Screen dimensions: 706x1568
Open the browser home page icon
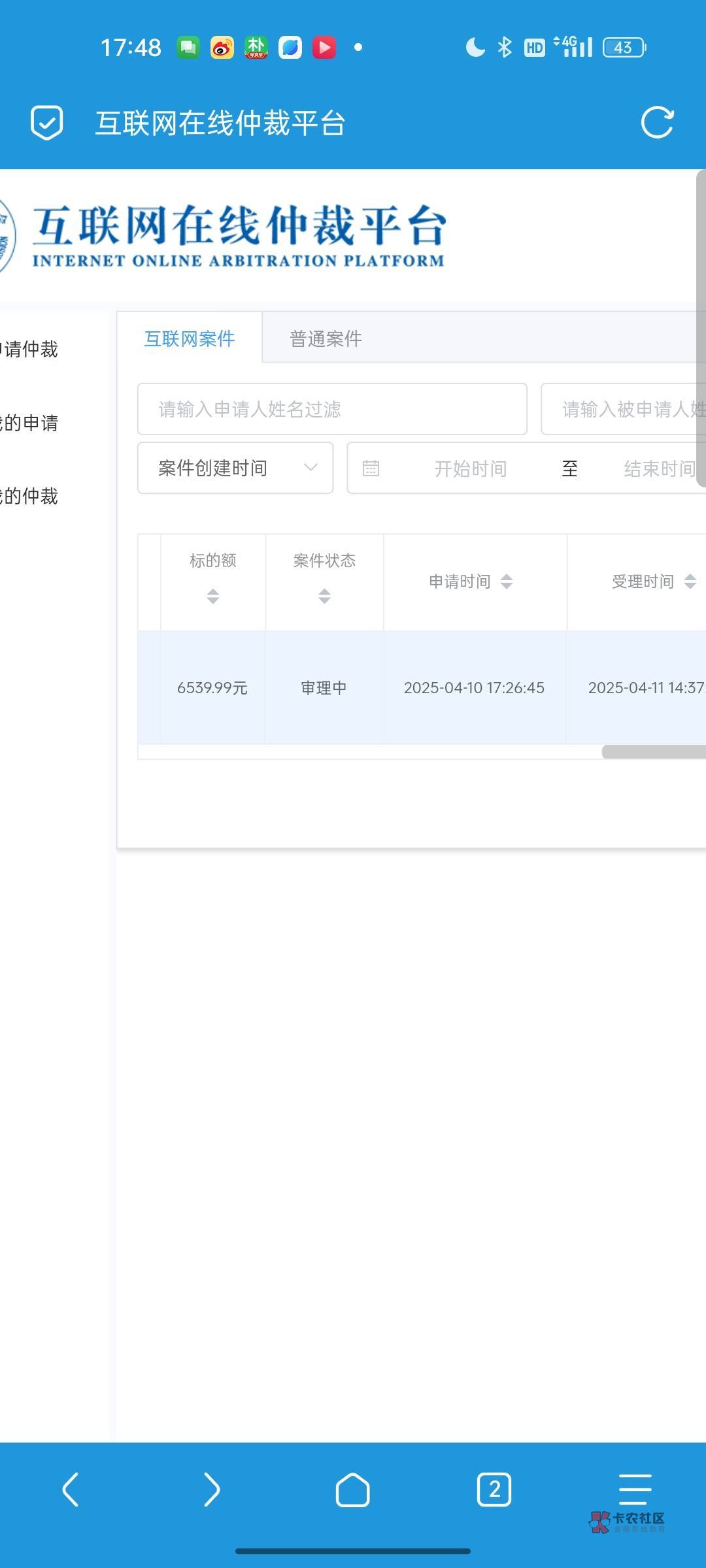[352, 1490]
